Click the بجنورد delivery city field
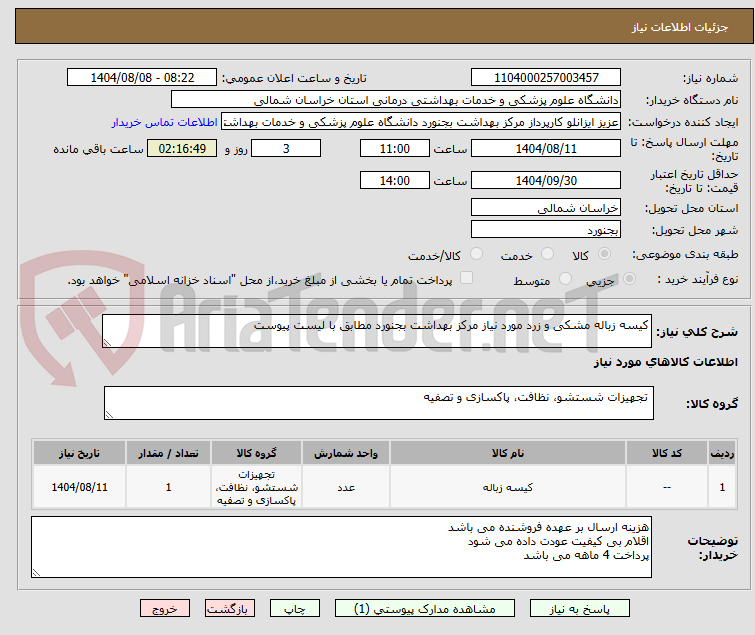The height and width of the screenshot is (635, 755). [546, 230]
